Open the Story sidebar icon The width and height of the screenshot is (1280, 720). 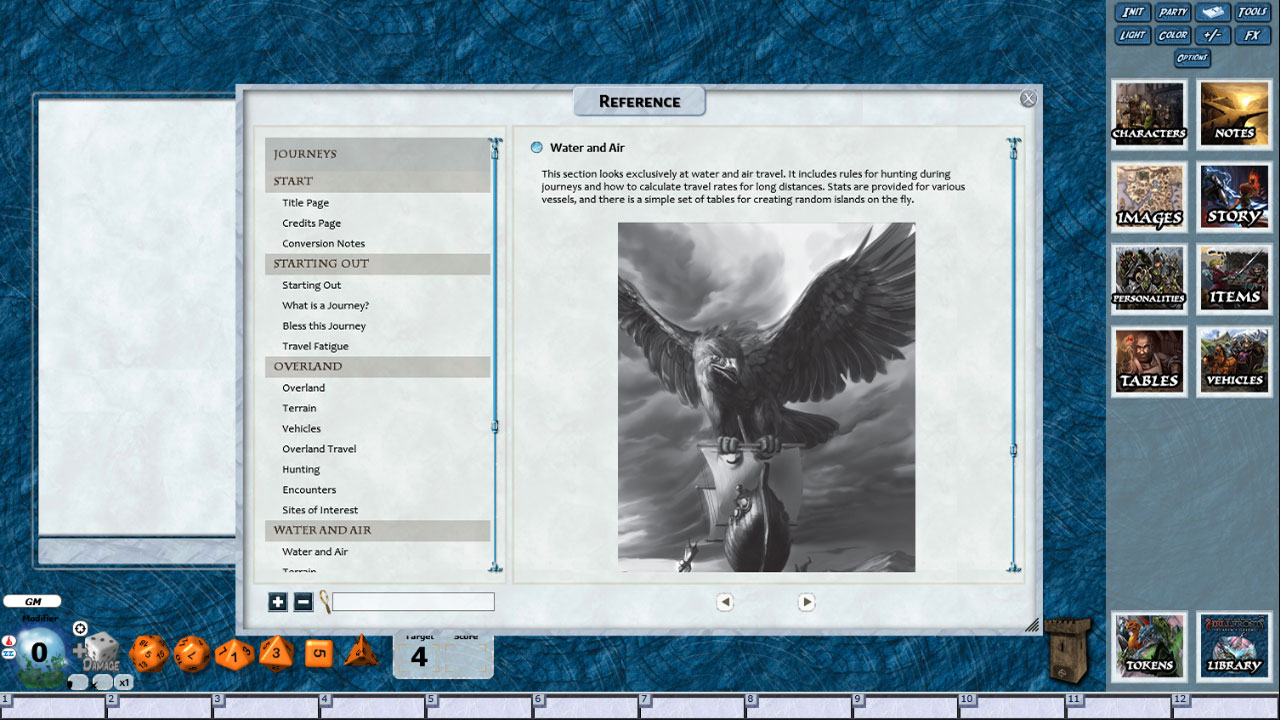pos(1234,197)
